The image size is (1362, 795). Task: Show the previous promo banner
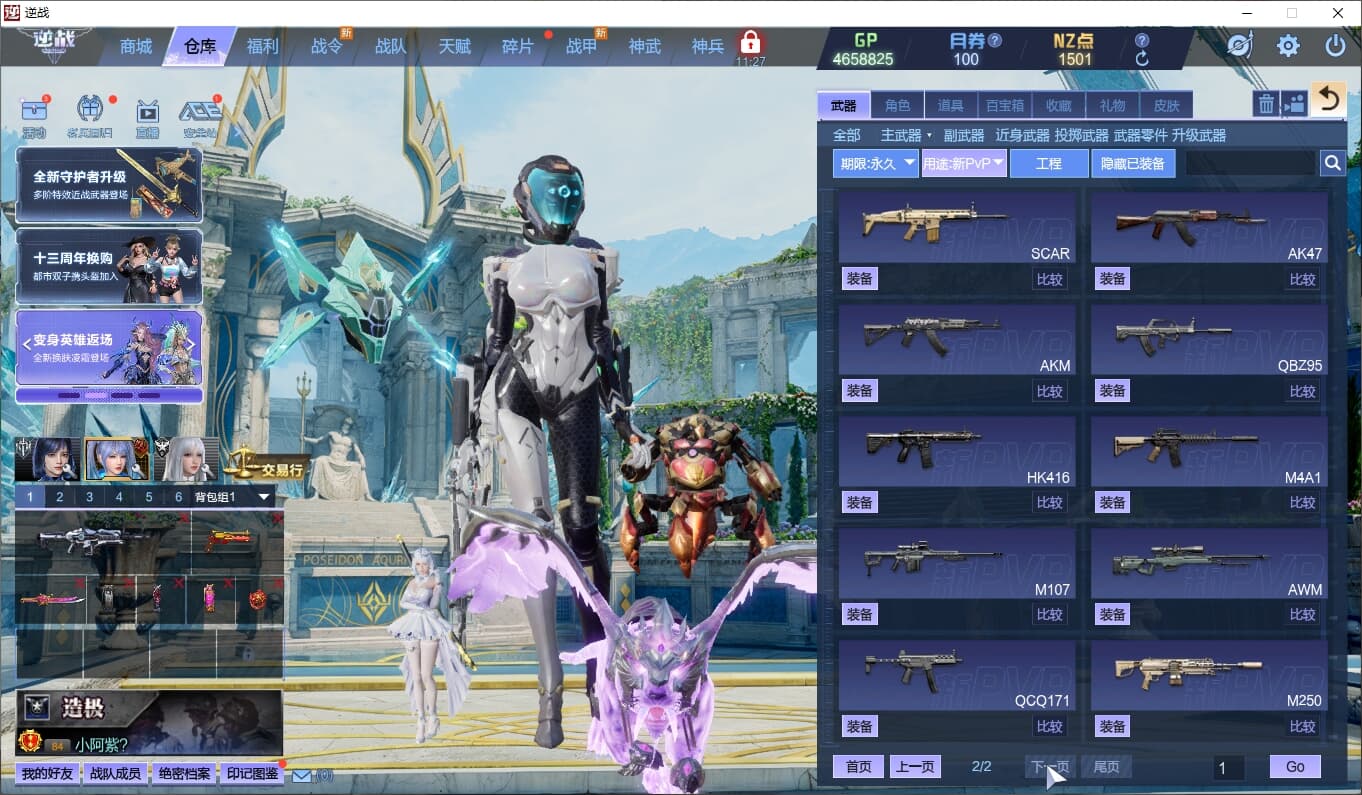[x=27, y=345]
